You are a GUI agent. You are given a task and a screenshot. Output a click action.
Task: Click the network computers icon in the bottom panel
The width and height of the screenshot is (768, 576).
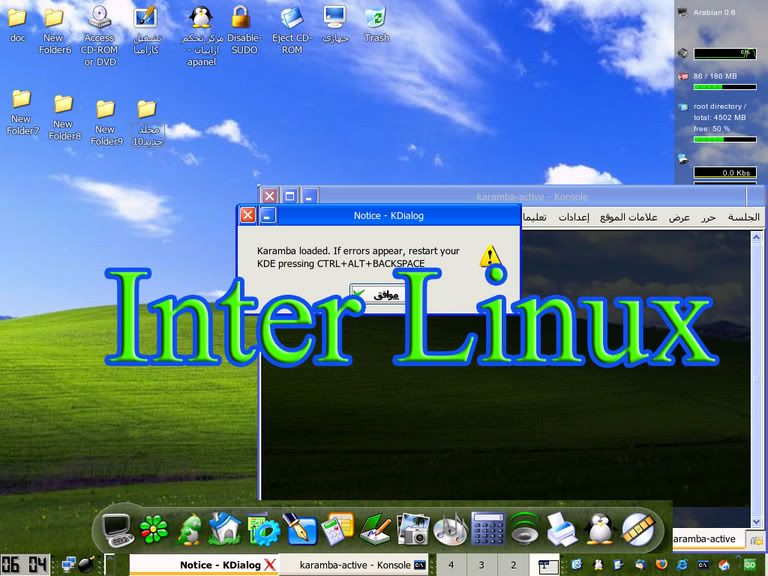[68, 565]
